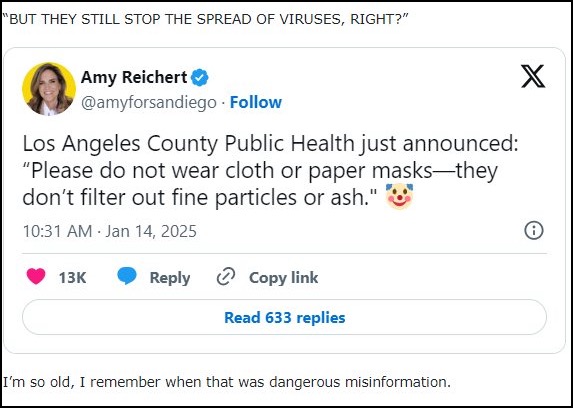Click the dangerous misinformation caption text
This screenshot has height=408, width=573.
(227, 382)
